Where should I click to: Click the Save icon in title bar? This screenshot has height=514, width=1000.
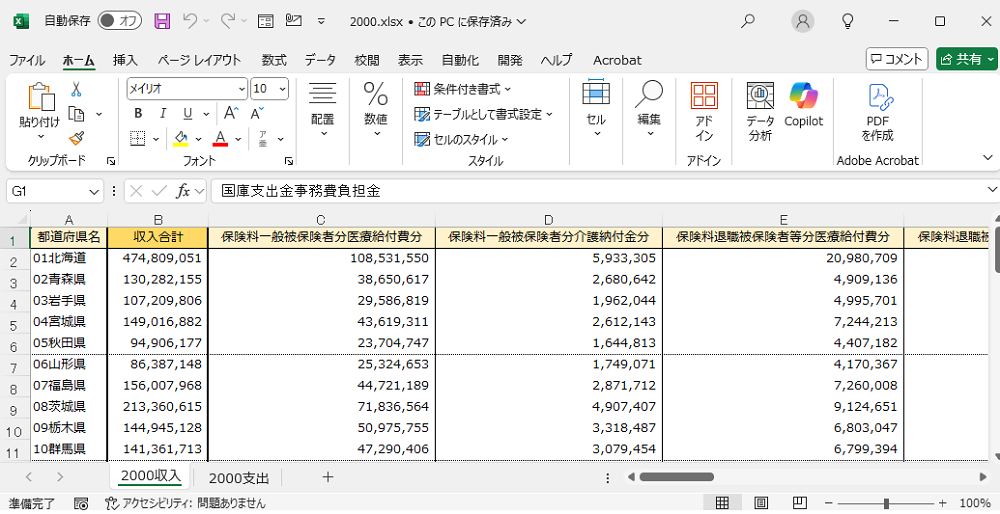click(163, 21)
